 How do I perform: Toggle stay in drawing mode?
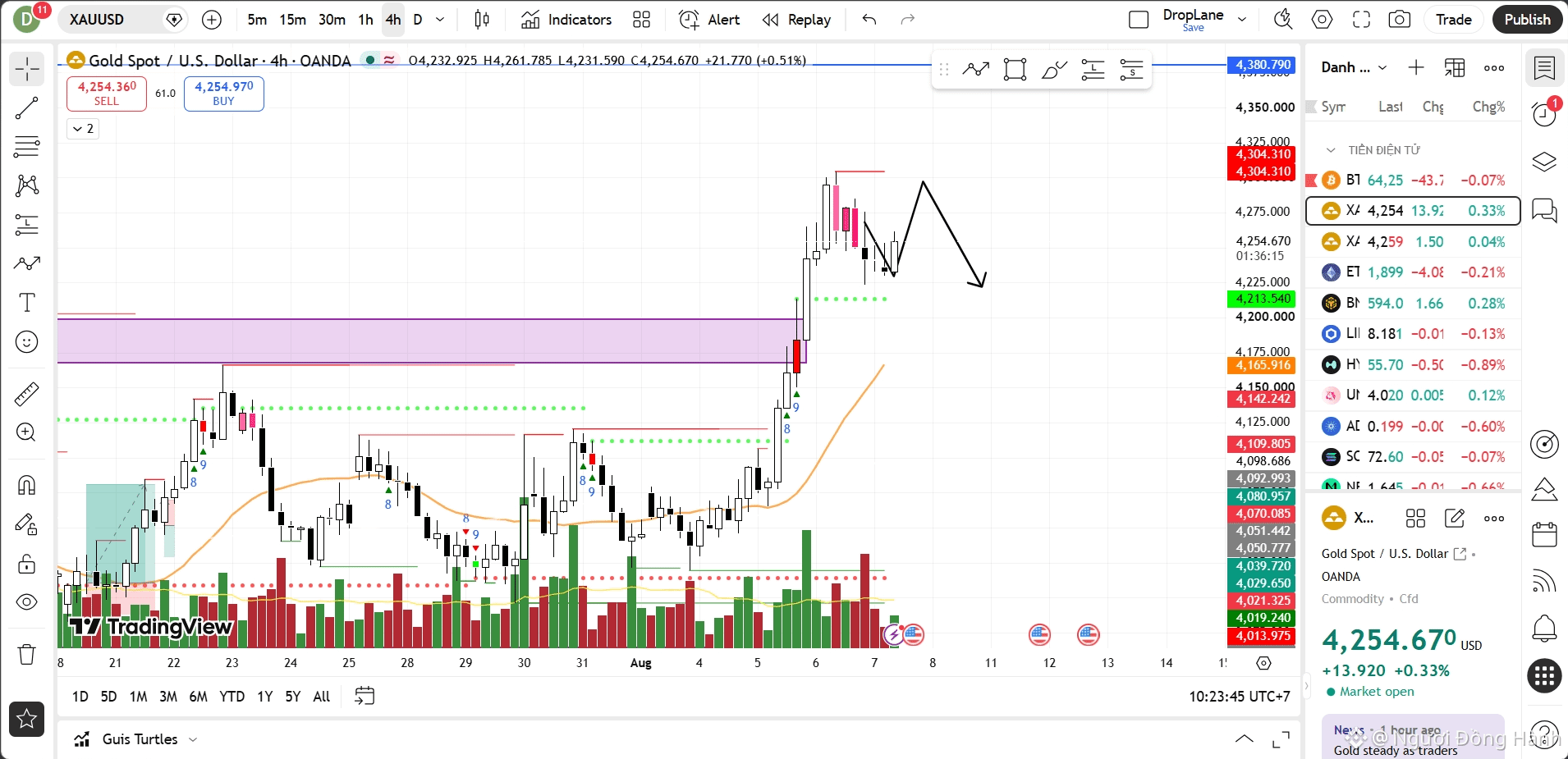27,524
